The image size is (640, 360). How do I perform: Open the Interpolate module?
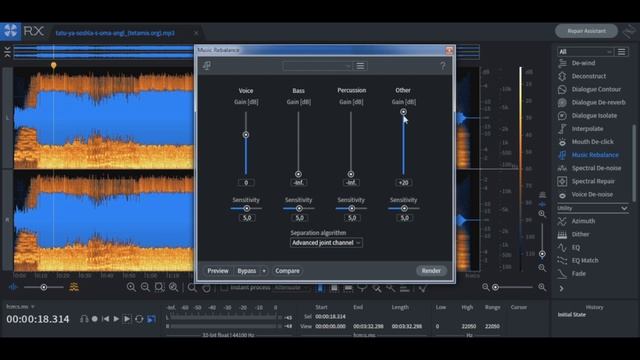587,129
